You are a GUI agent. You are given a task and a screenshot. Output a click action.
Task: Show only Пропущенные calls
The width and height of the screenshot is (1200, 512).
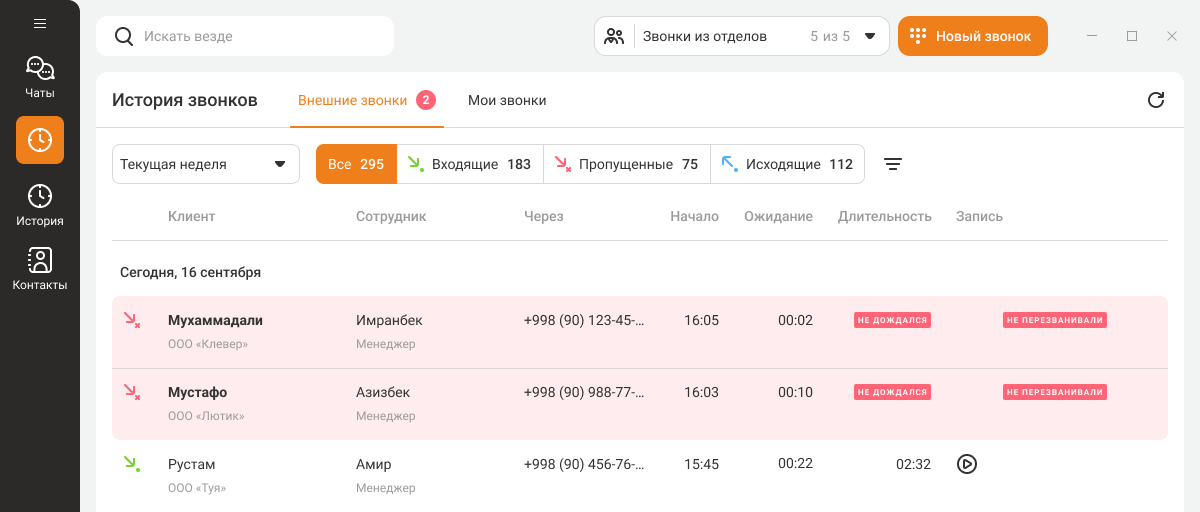[627, 164]
